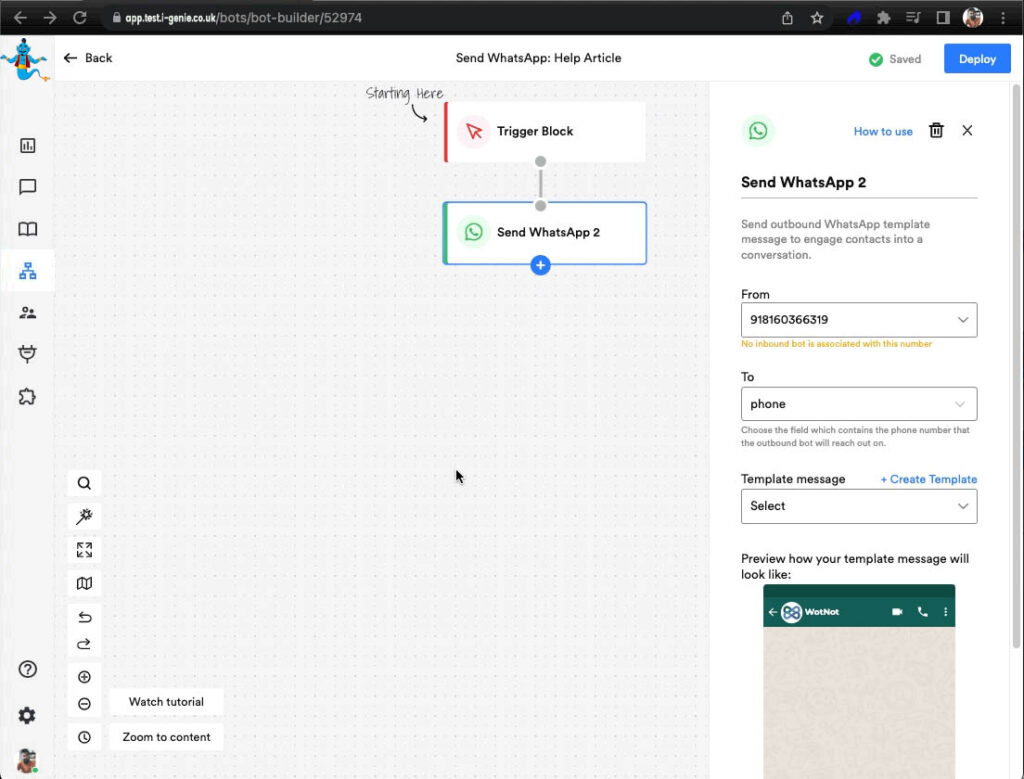1024x779 pixels.
Task: Click the undo arrow icon
Action: coord(84,617)
